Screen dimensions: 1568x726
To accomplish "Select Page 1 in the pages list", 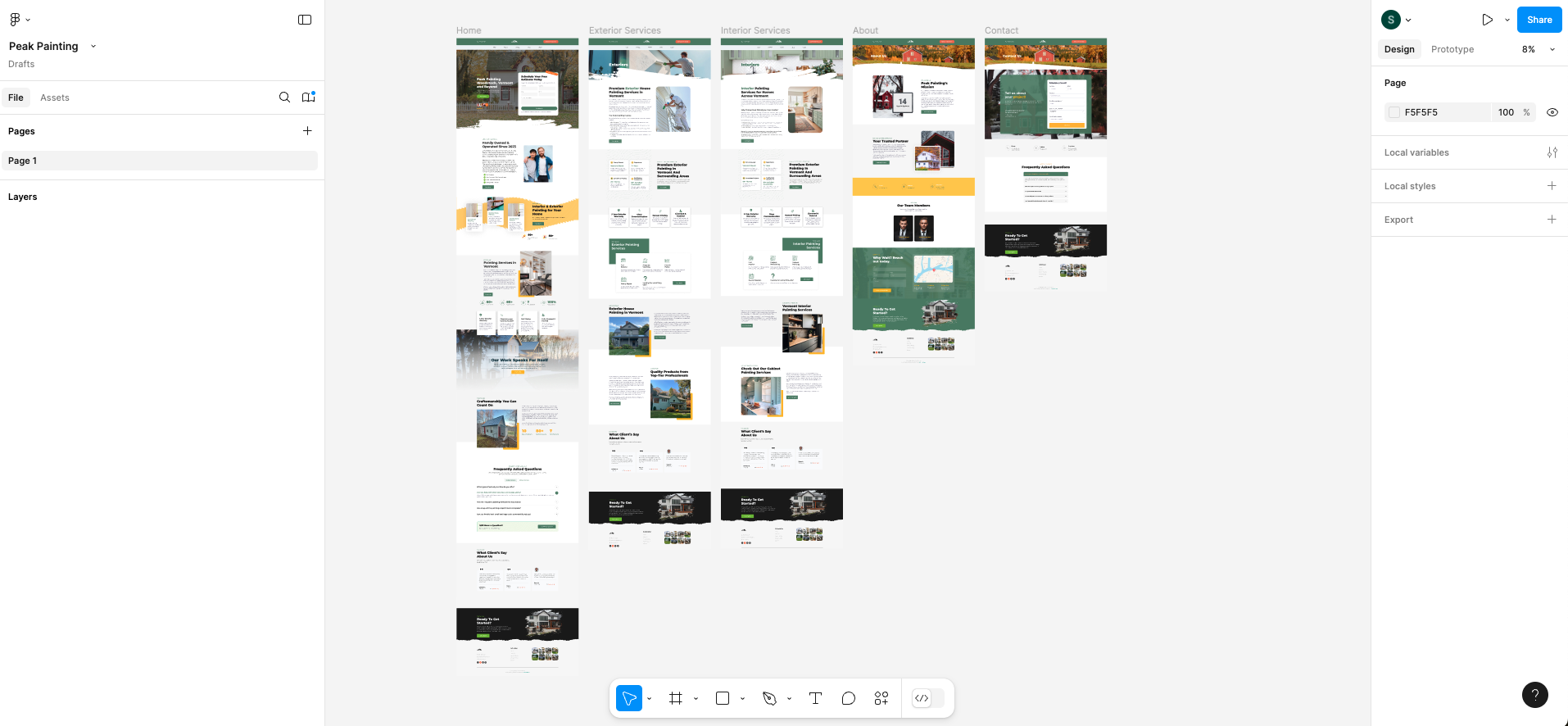I will 159,161.
